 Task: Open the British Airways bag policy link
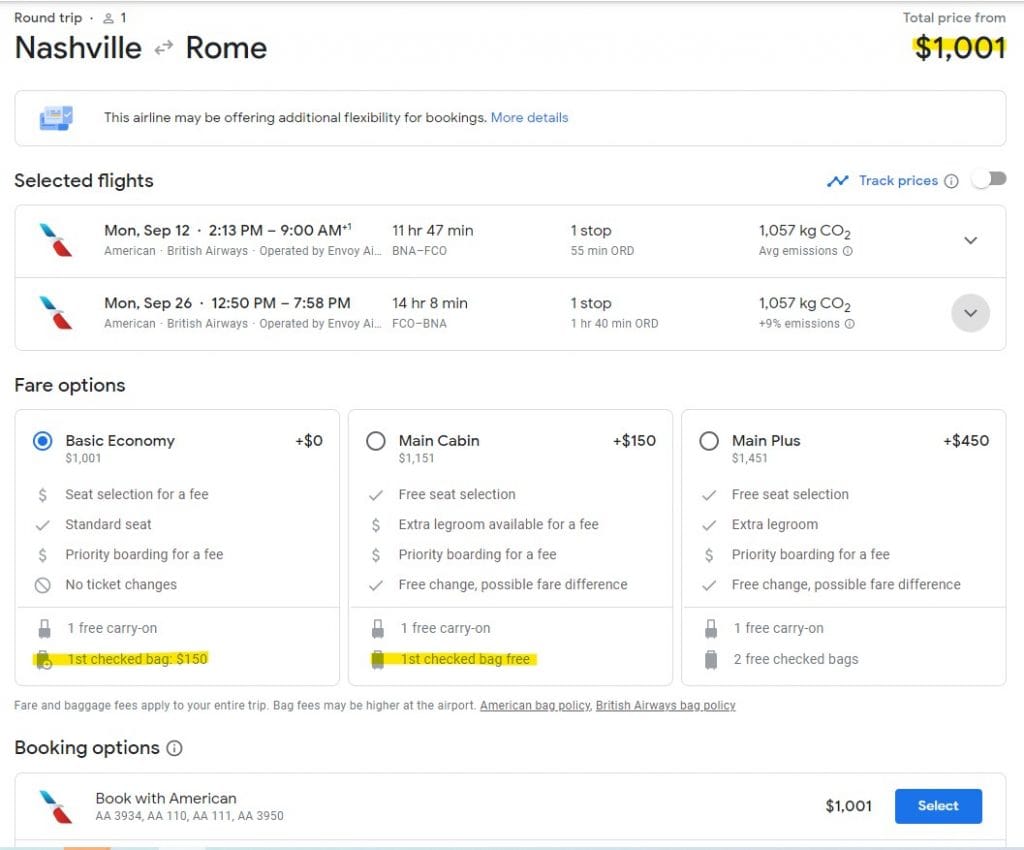(x=665, y=706)
